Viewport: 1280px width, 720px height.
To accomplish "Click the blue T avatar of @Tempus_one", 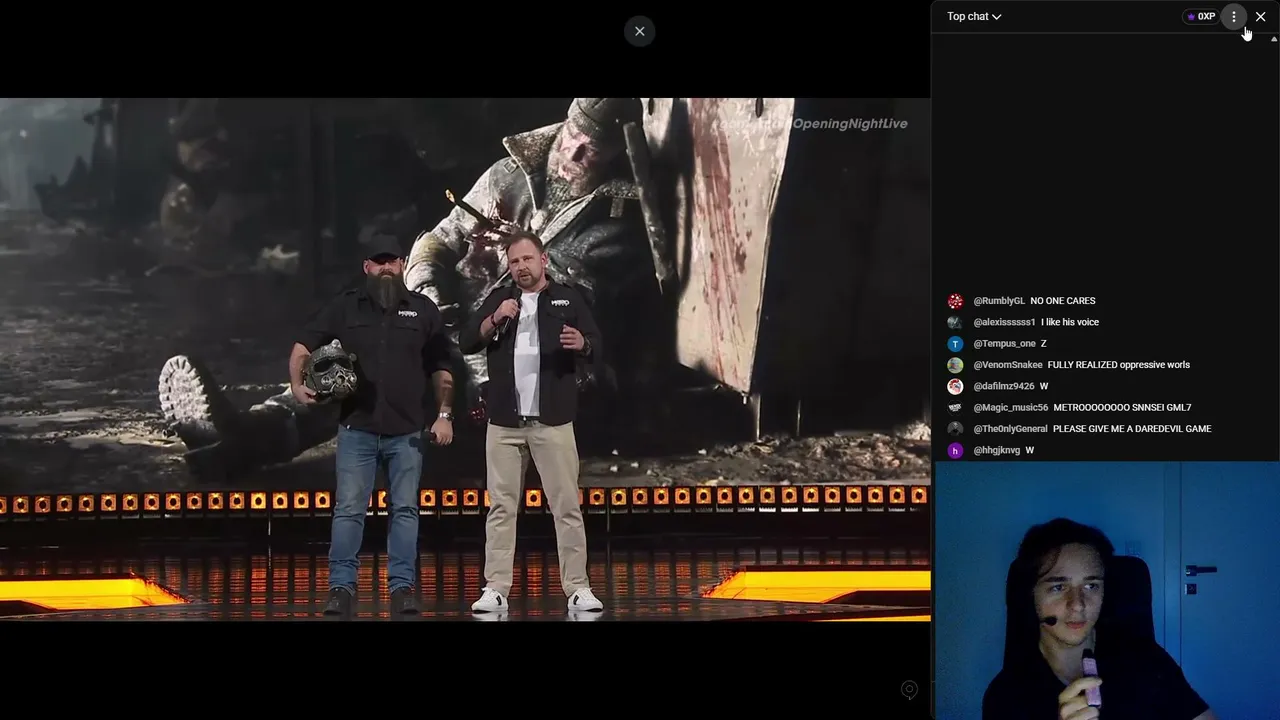I will pyautogui.click(x=955, y=344).
